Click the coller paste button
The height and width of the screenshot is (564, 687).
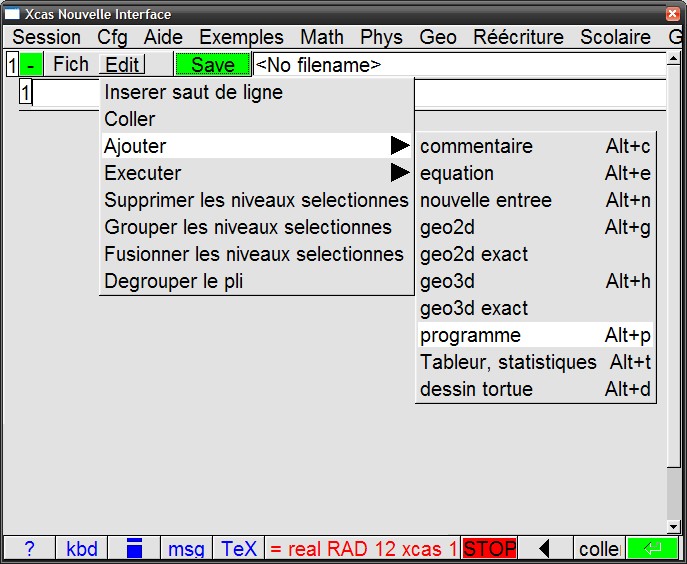click(600, 548)
